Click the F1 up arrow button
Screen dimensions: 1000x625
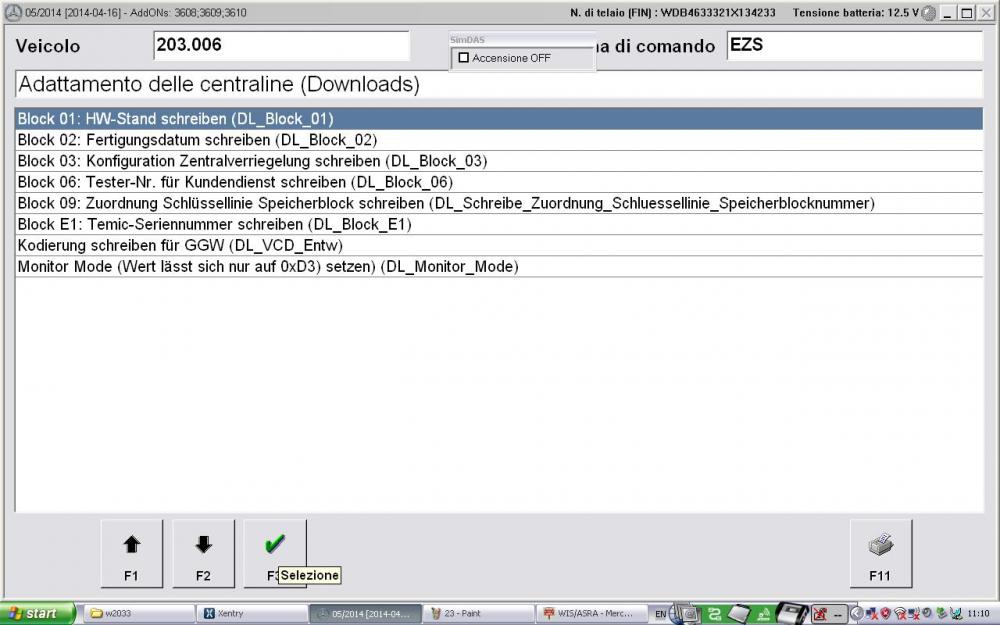click(x=131, y=553)
